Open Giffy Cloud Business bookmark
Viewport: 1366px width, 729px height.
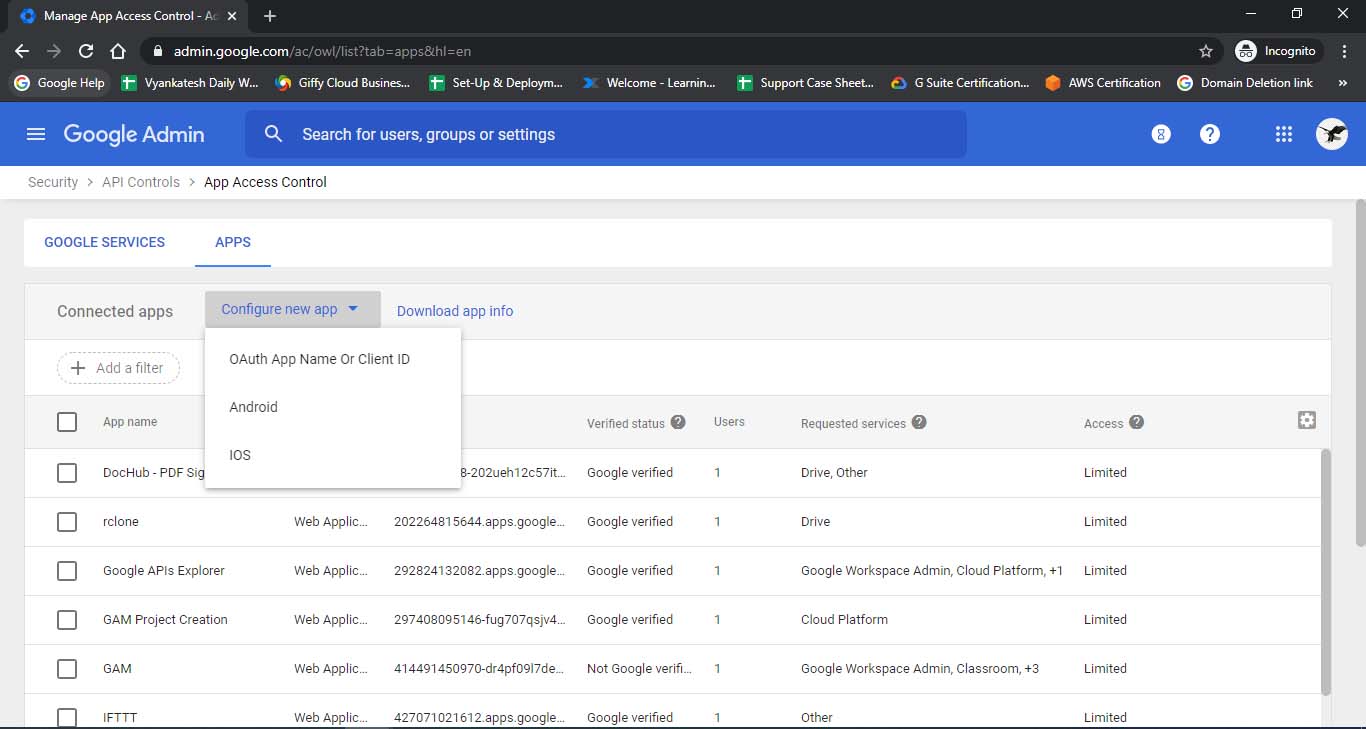pos(343,83)
